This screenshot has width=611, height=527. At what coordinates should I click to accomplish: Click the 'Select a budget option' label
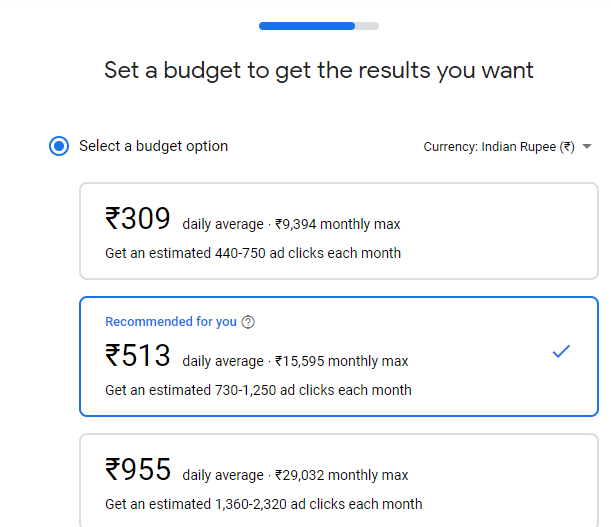(x=153, y=146)
